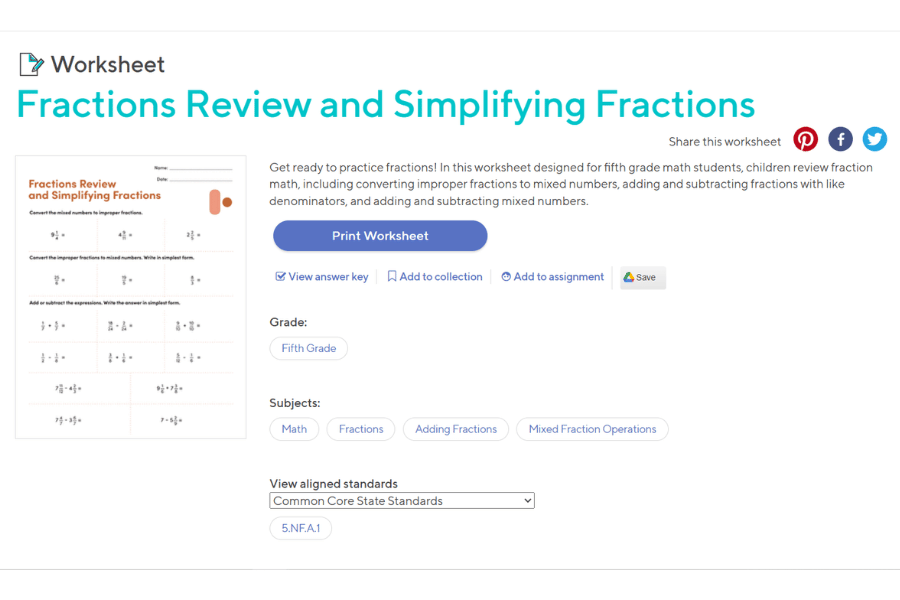Click the standards dropdown chevron arrow
Viewport: 900px width, 600px height.
click(x=525, y=500)
